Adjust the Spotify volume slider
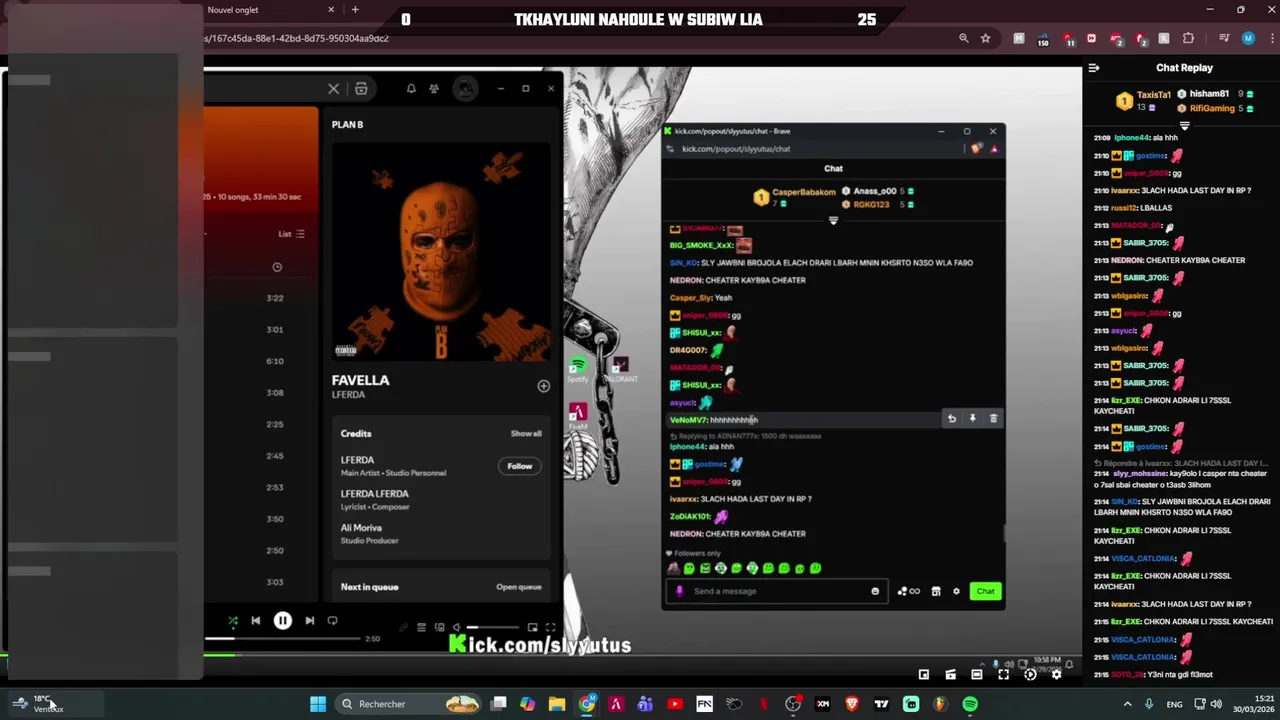Image resolution: width=1280 pixels, height=720 pixels. [x=493, y=628]
